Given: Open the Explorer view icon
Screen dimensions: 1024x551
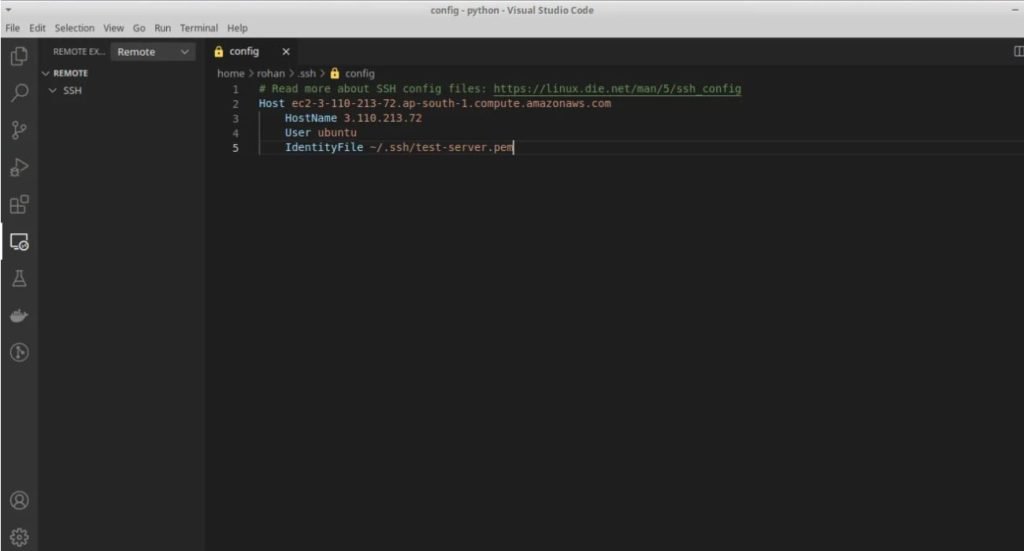Looking at the screenshot, I should [19, 56].
